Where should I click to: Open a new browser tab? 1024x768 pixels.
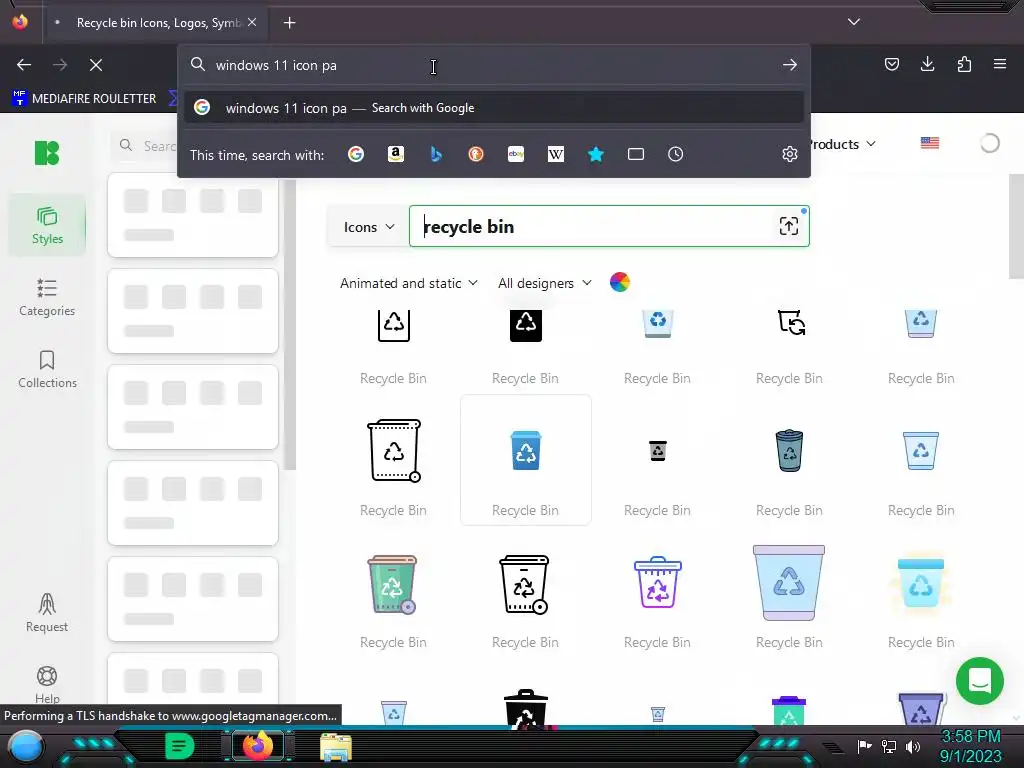coord(289,23)
